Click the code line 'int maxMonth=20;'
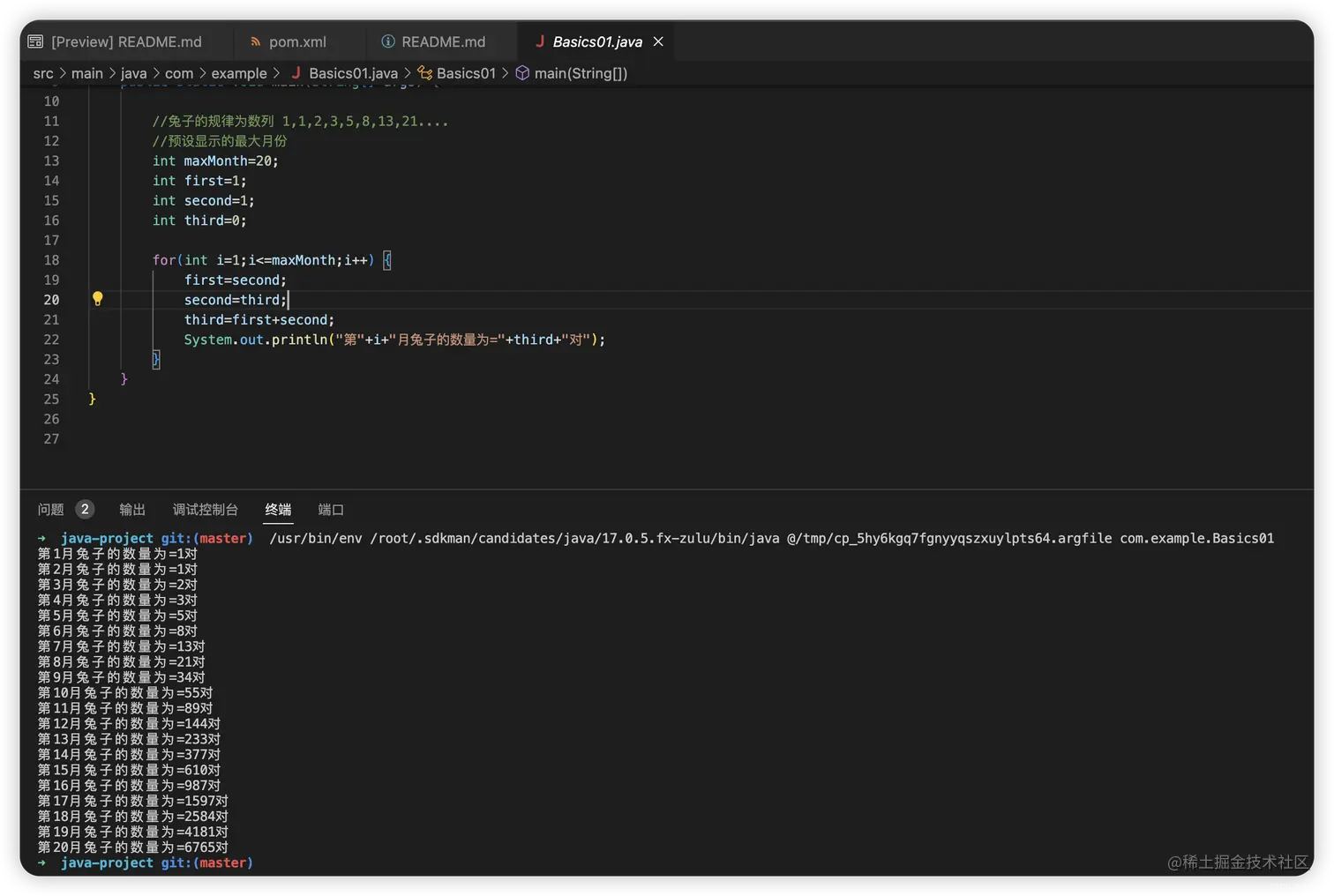1334x896 pixels. 215,161
